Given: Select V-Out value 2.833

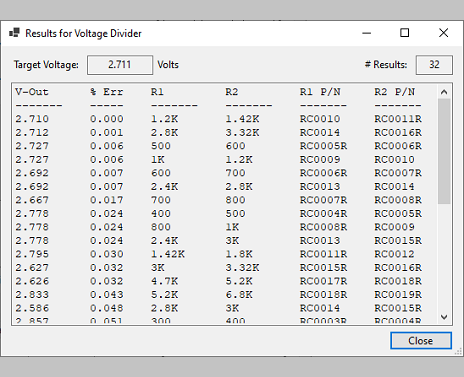Looking at the screenshot, I should (32, 295).
